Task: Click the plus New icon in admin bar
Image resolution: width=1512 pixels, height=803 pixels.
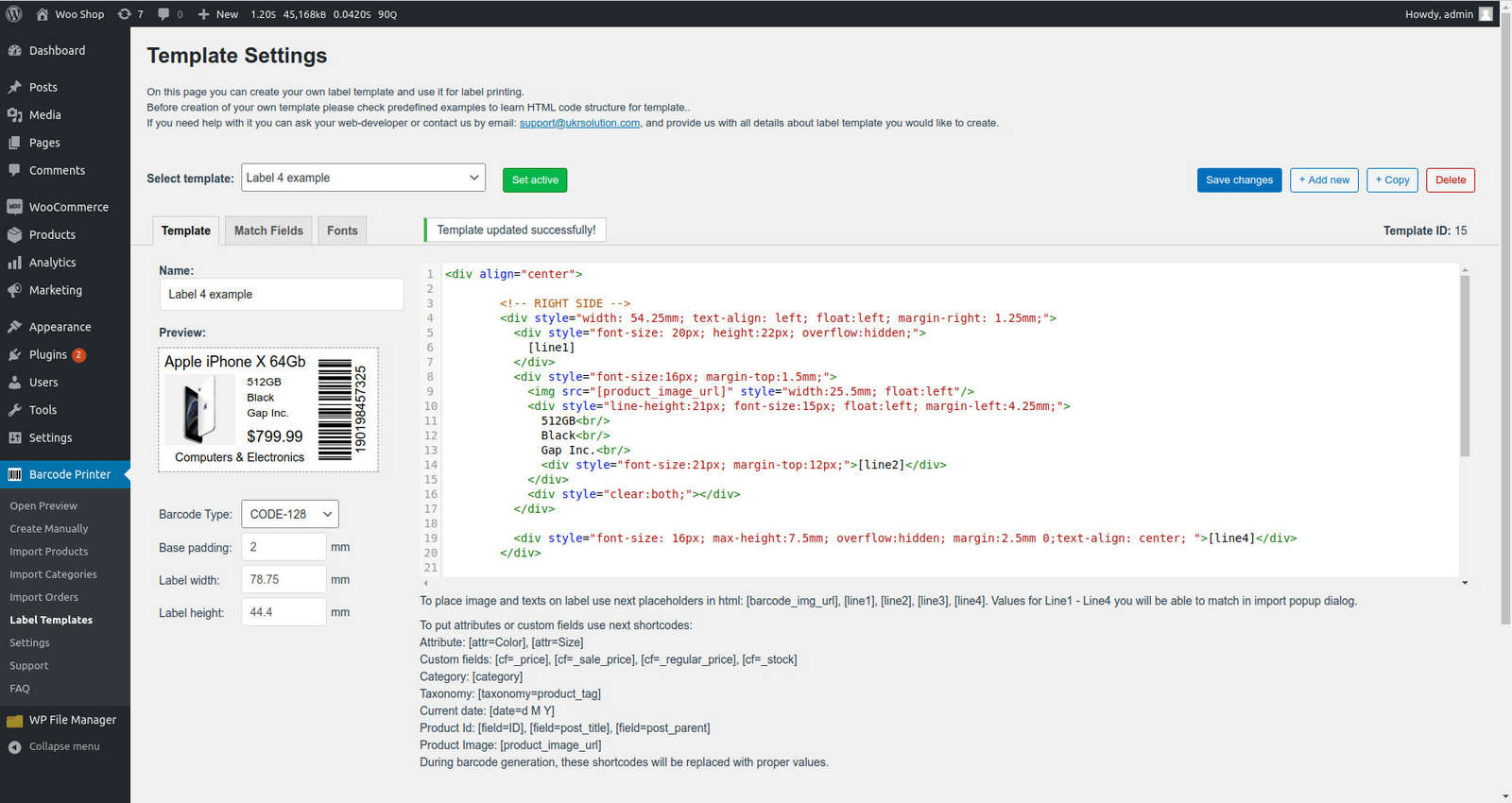Action: [x=203, y=14]
